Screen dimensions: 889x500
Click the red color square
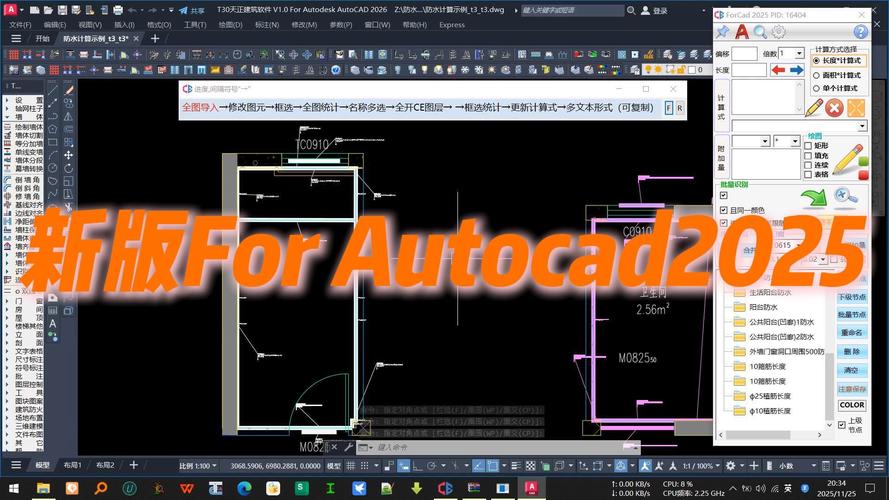[863, 175]
